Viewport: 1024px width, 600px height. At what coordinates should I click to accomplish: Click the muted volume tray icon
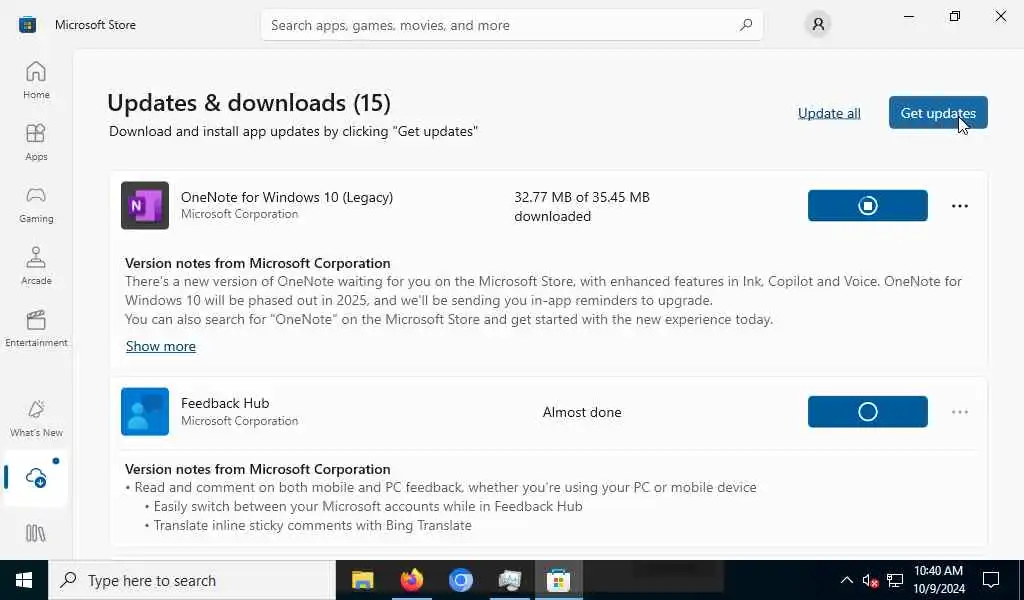(x=870, y=580)
